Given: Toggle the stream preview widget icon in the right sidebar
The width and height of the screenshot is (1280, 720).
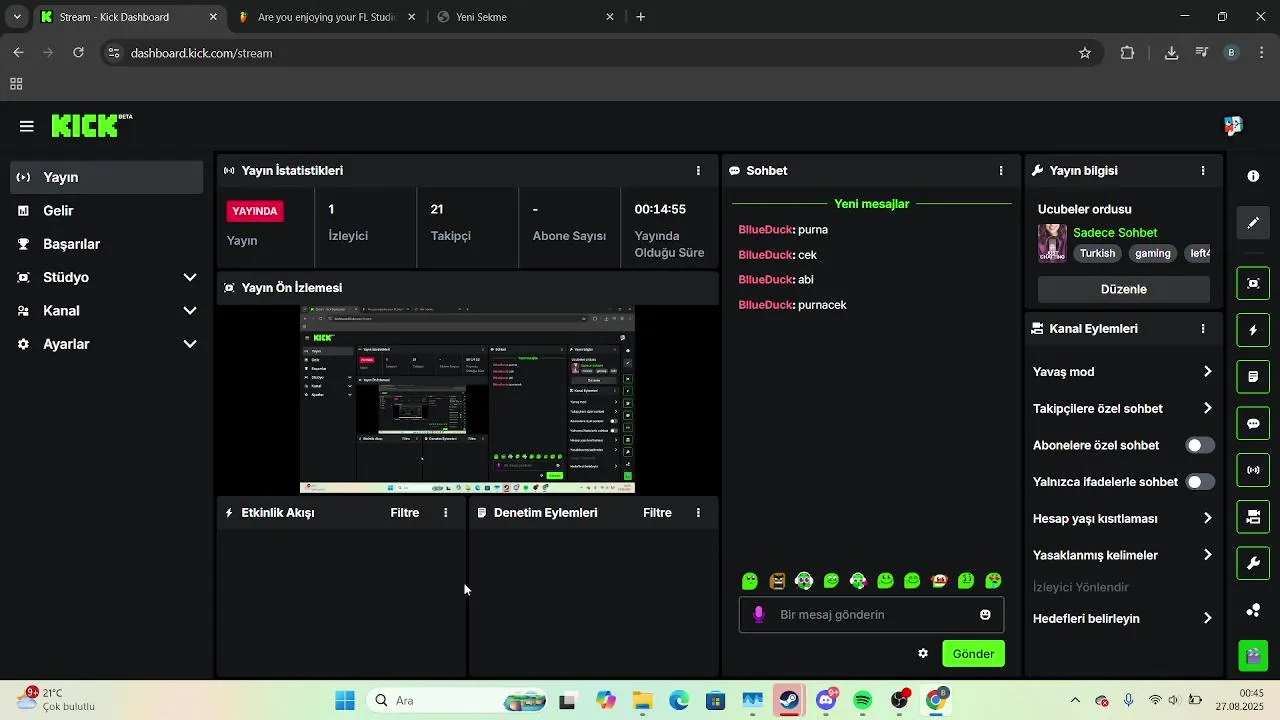Looking at the screenshot, I should pyautogui.click(x=1253, y=283).
